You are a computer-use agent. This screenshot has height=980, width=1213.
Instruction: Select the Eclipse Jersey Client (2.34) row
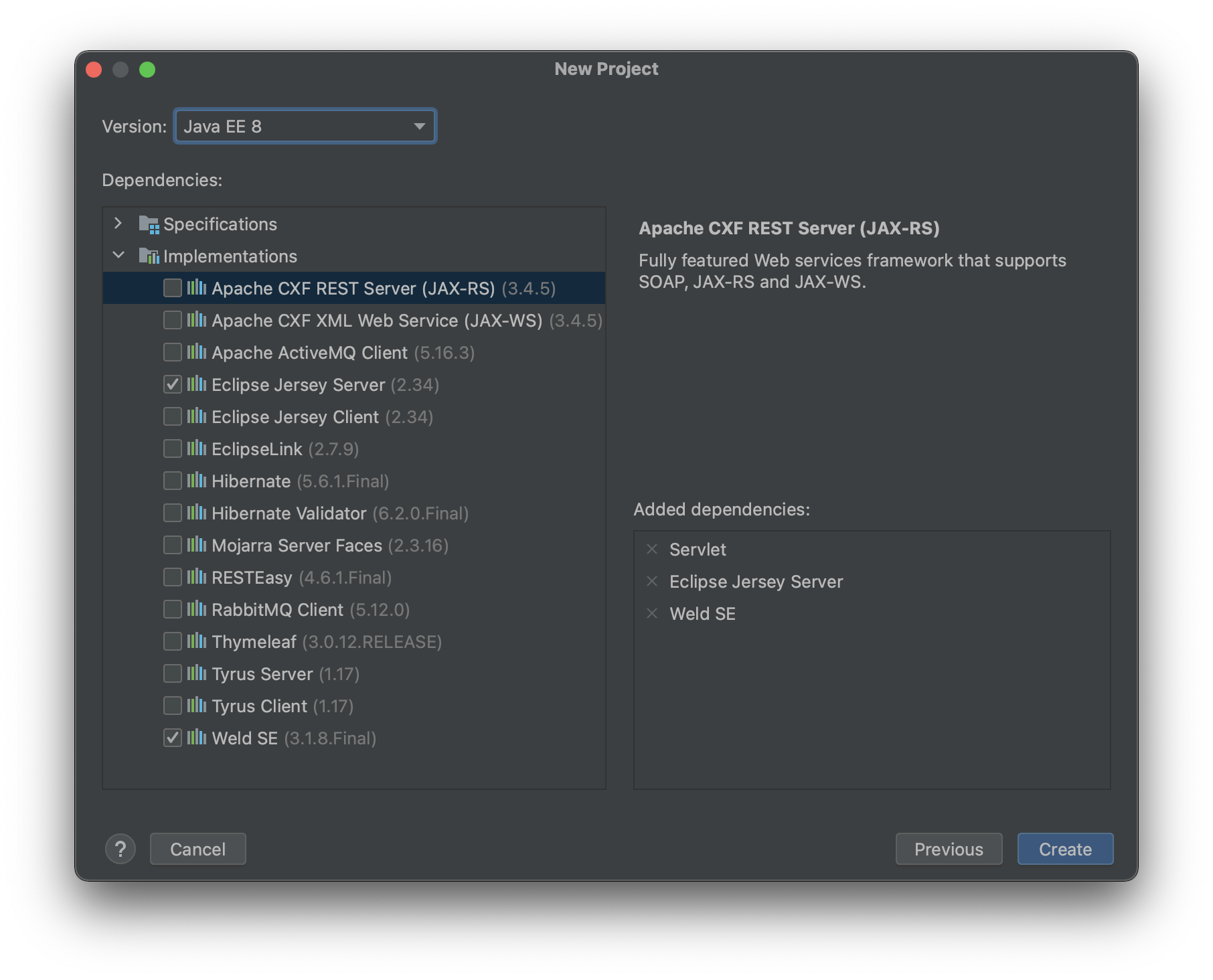coord(354,416)
